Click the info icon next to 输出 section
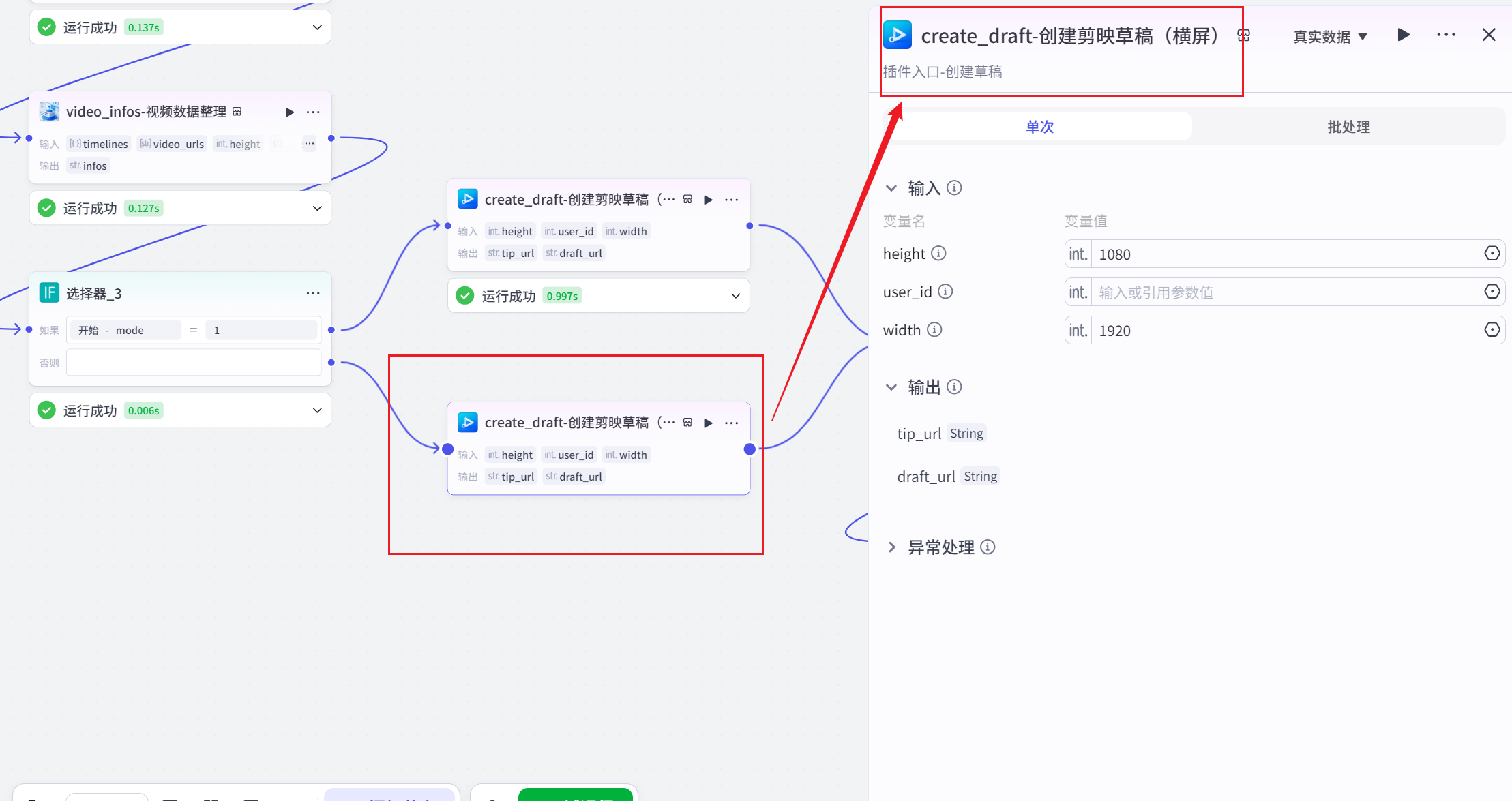Image resolution: width=1512 pixels, height=801 pixels. click(954, 387)
